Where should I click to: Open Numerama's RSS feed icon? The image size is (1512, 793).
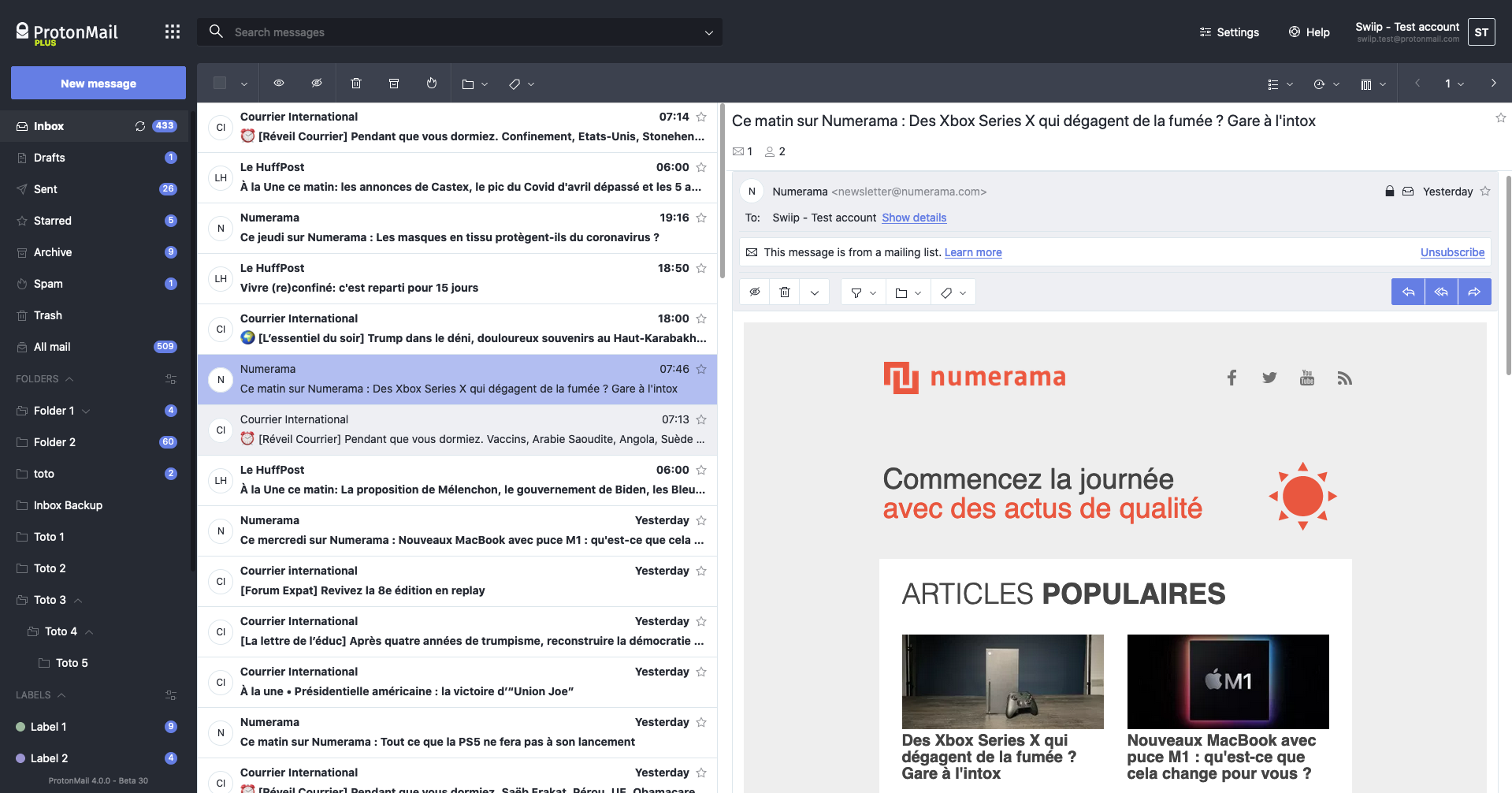click(1345, 378)
